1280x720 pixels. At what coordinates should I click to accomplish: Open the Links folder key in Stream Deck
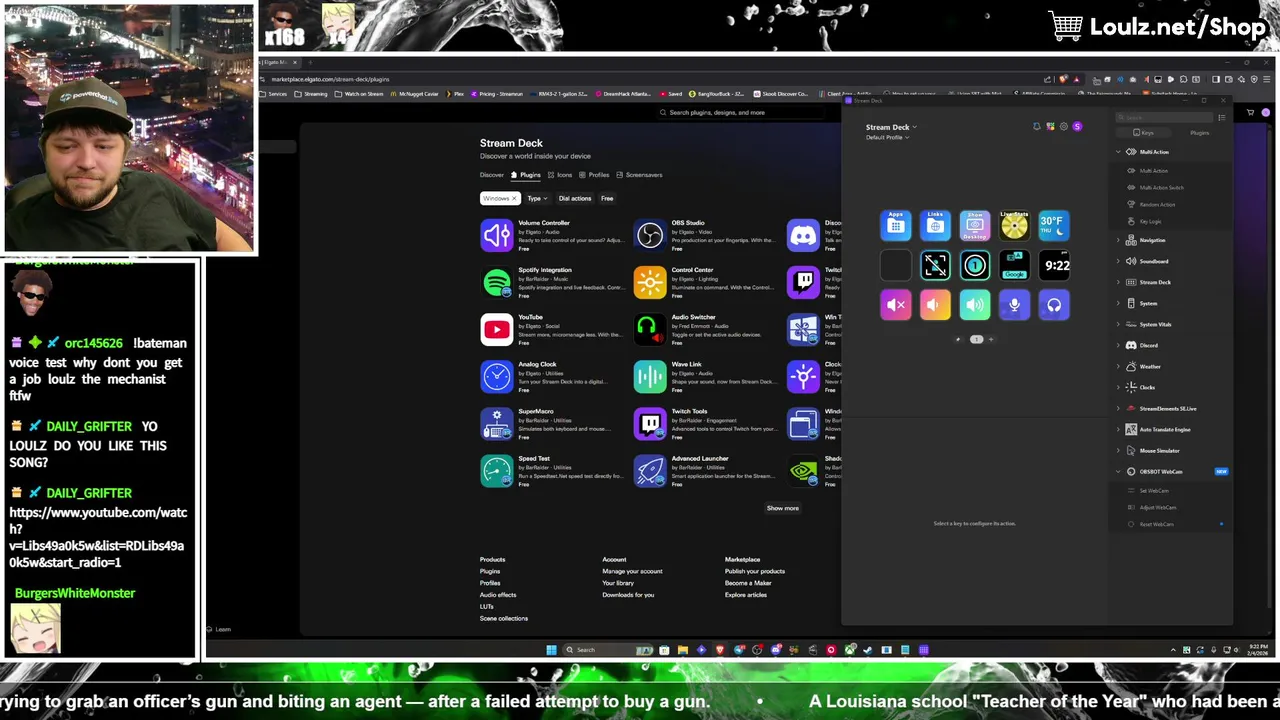[935, 225]
